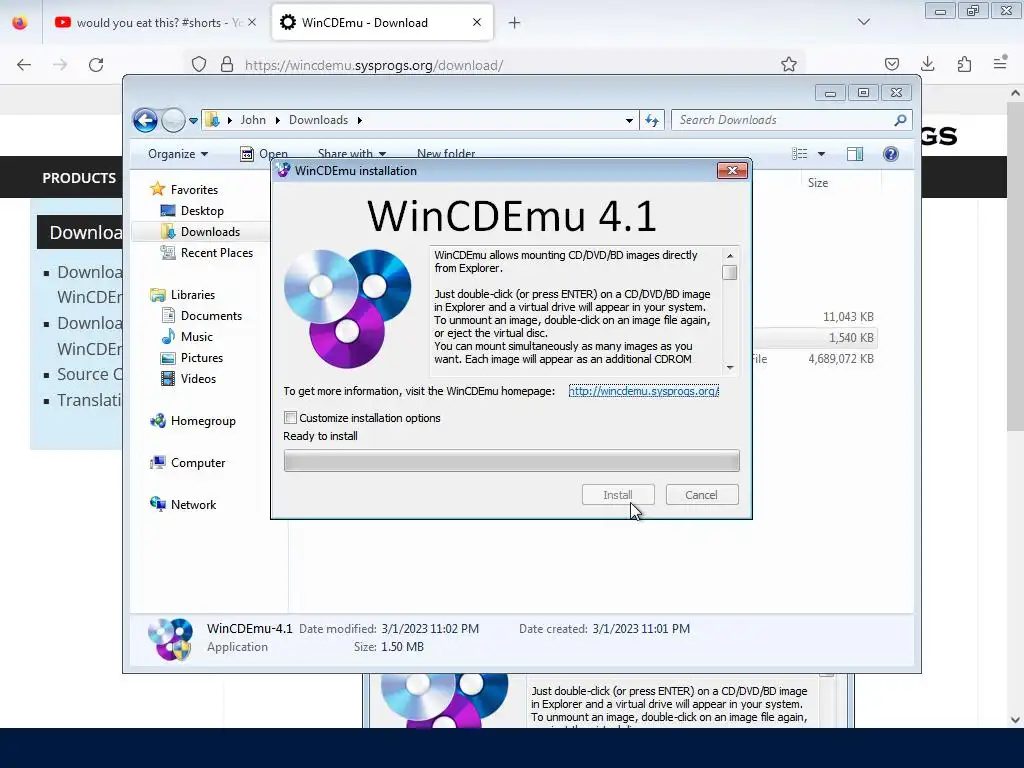Screen dimensions: 1024x768
Task: Click the site security padlock icon
Action: point(227,64)
